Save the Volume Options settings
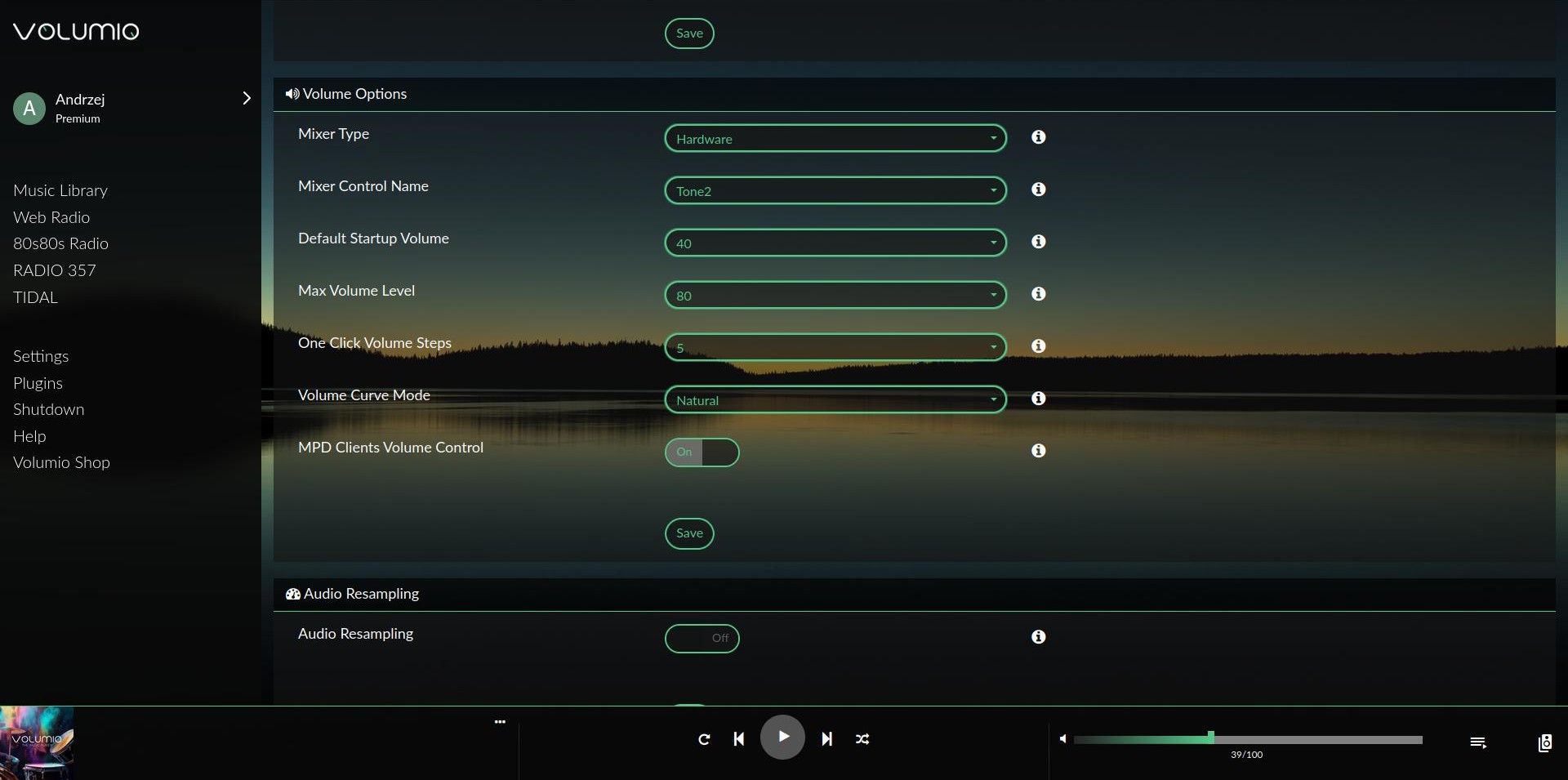Viewport: 1568px width, 780px height. (689, 533)
